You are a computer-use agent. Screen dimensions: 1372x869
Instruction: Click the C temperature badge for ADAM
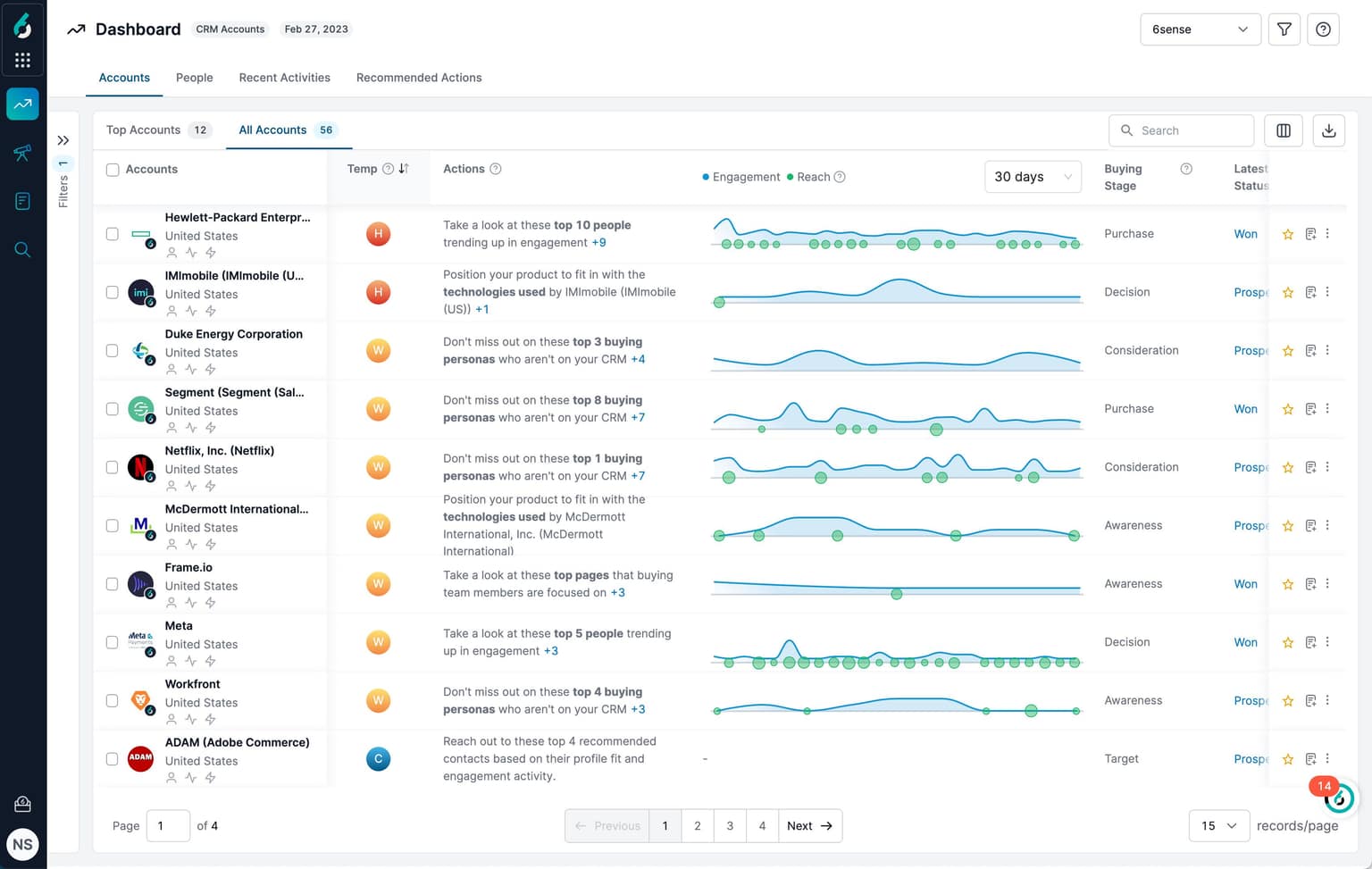pos(379,759)
